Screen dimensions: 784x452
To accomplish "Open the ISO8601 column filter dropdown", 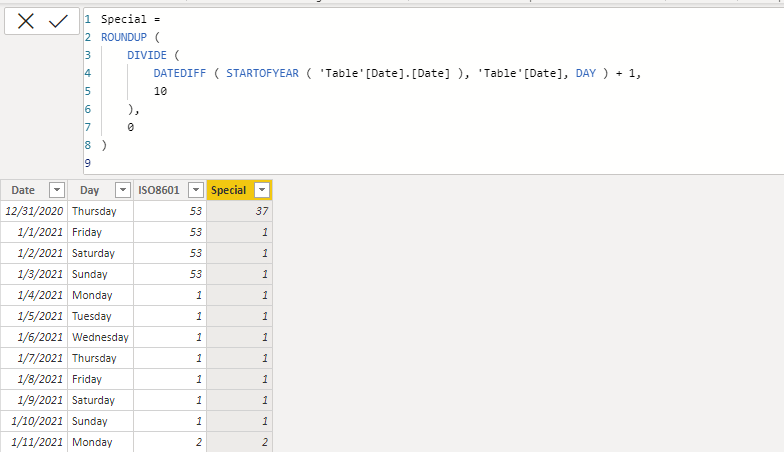I will 196,190.
